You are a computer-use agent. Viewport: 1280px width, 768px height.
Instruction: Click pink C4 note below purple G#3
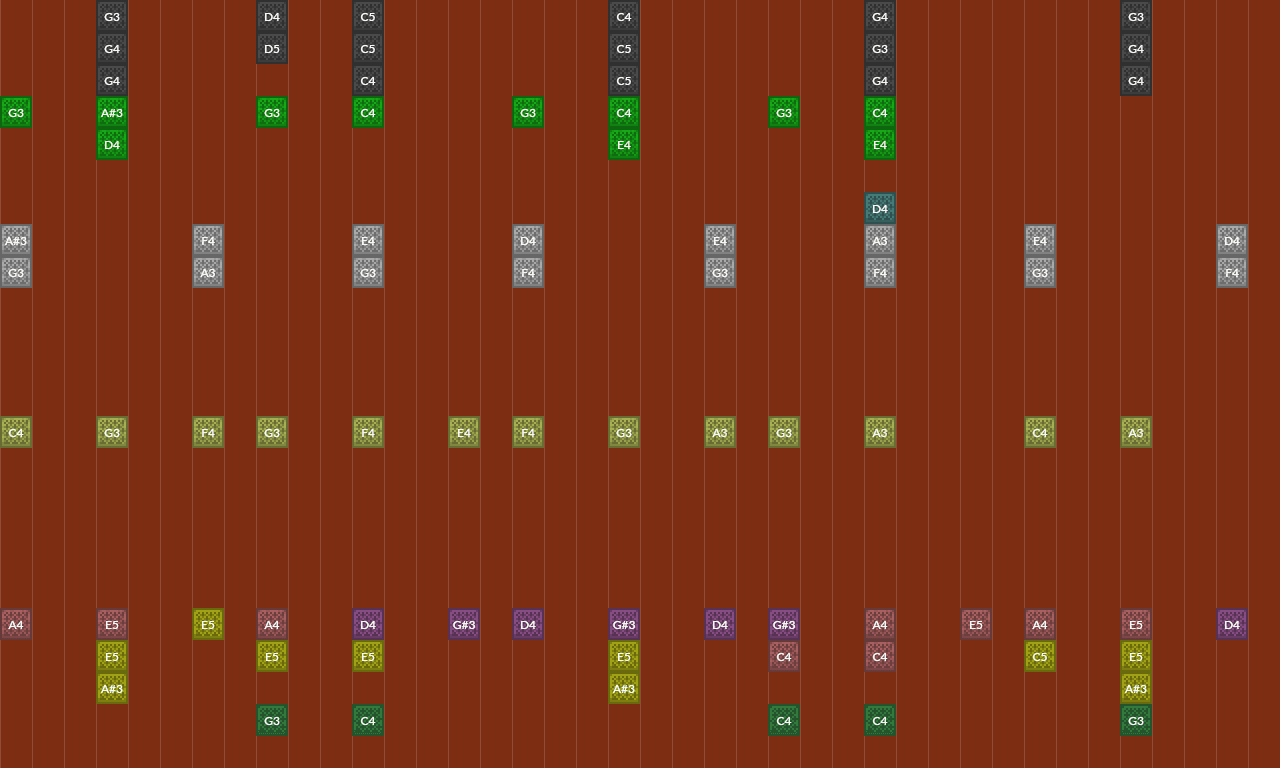[x=784, y=657]
